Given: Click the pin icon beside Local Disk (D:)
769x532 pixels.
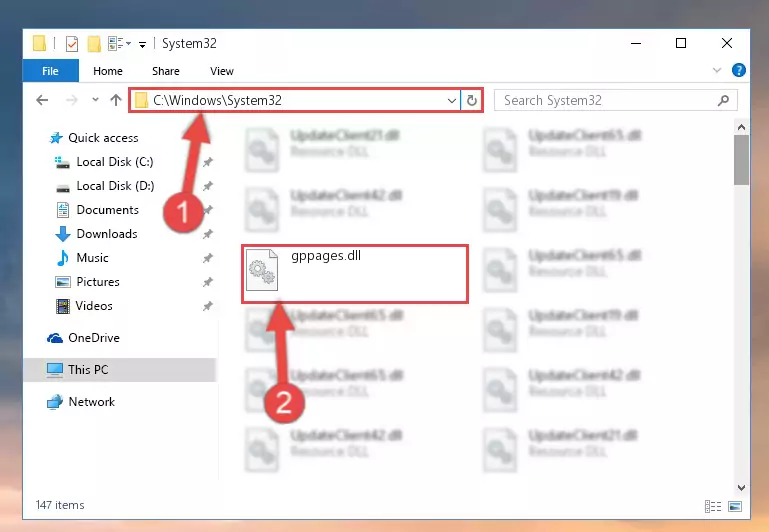Looking at the screenshot, I should pyautogui.click(x=208, y=186).
